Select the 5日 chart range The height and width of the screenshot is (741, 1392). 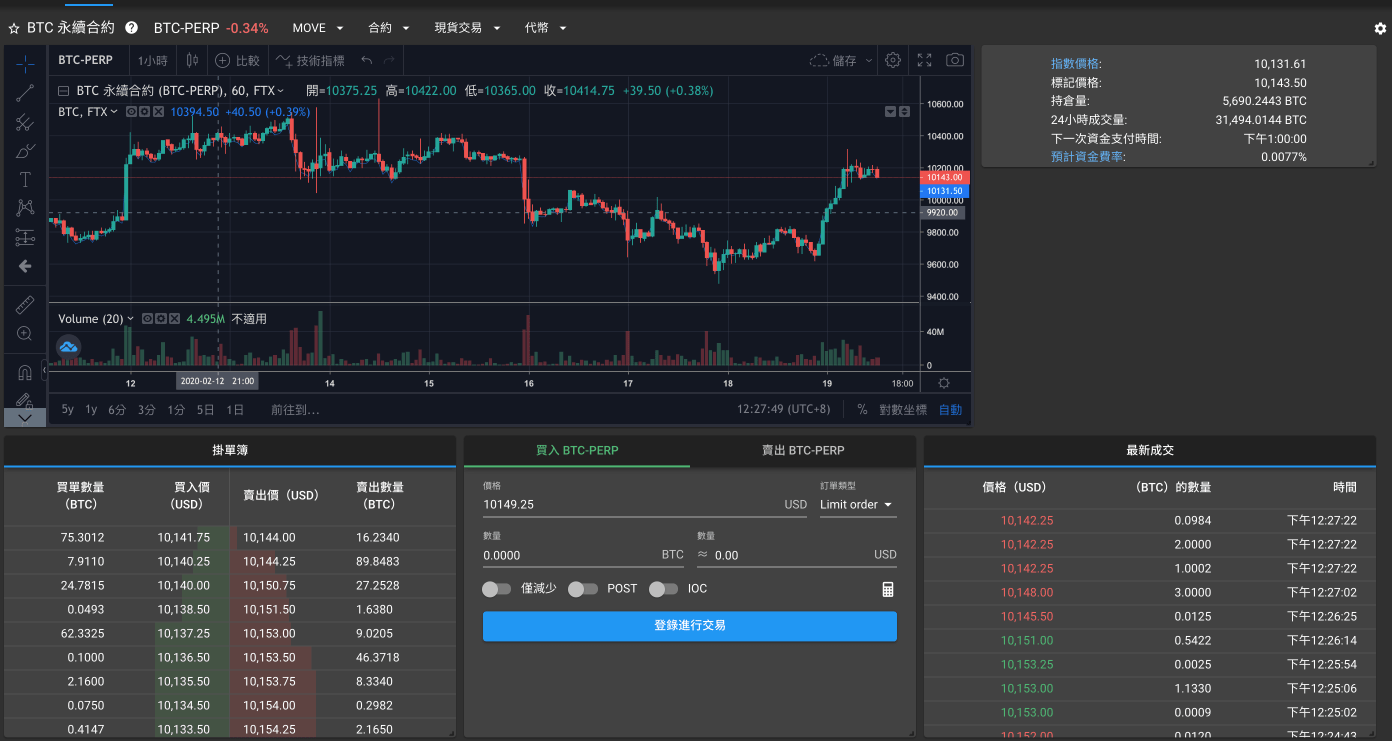[x=205, y=410]
